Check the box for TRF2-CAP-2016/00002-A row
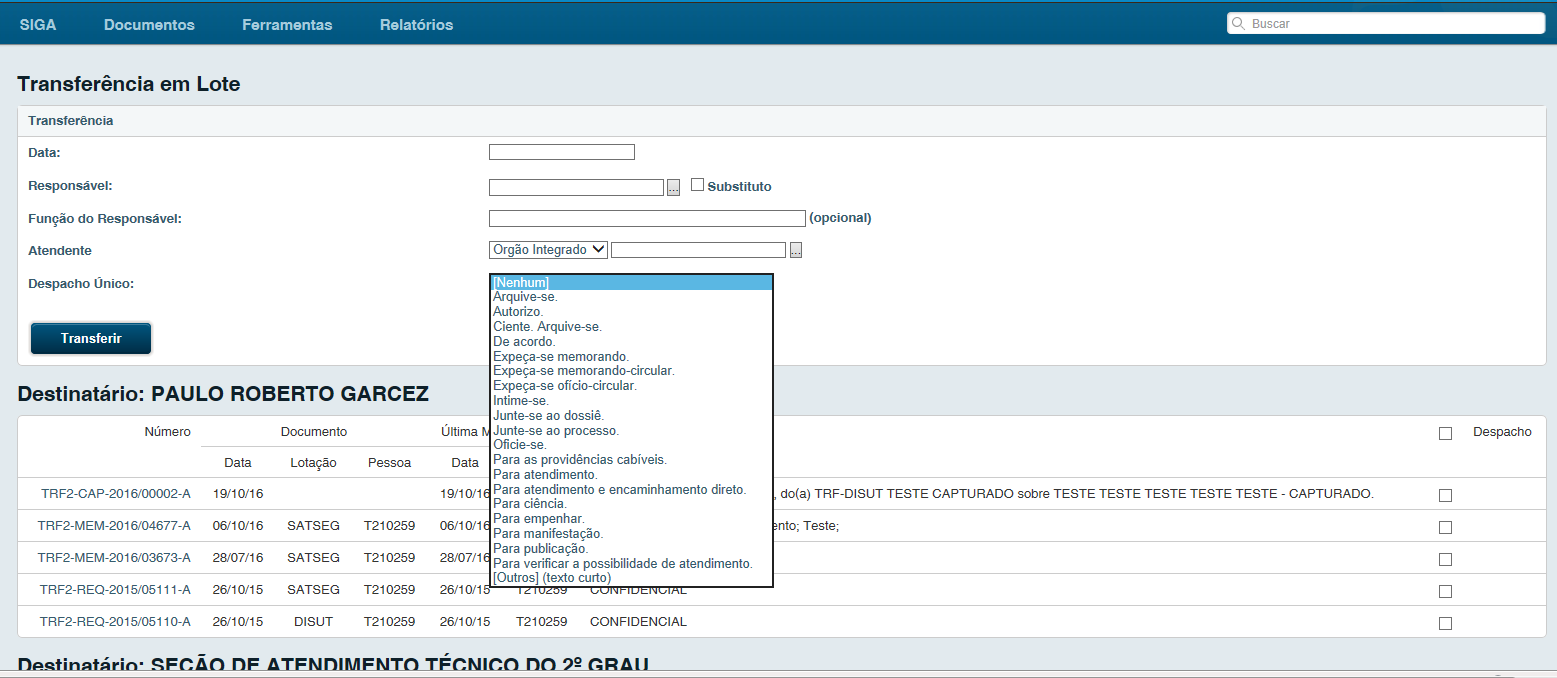This screenshot has width=1557, height=678. tap(1445, 495)
